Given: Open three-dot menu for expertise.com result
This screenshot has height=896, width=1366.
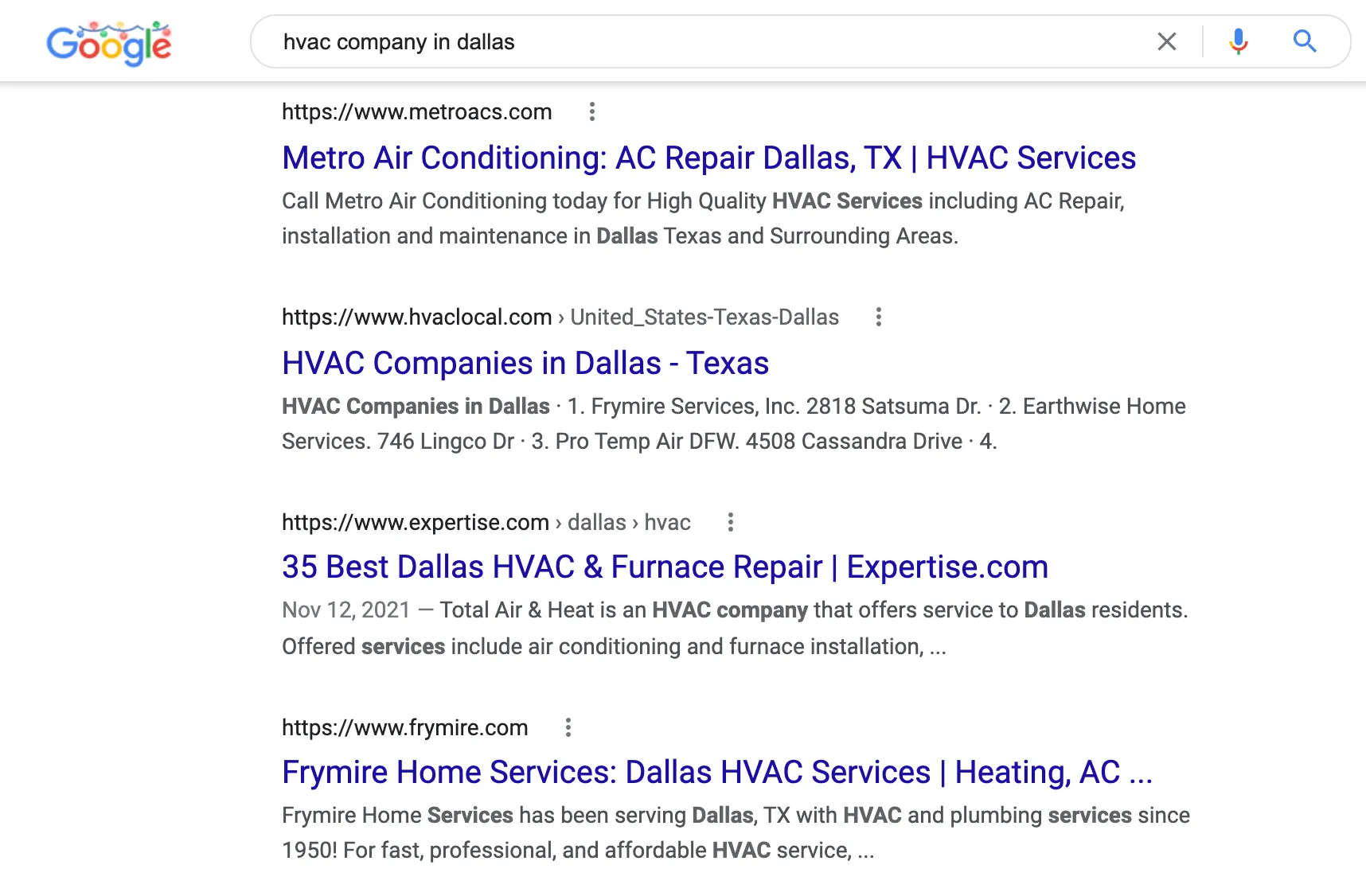Looking at the screenshot, I should coord(730,523).
